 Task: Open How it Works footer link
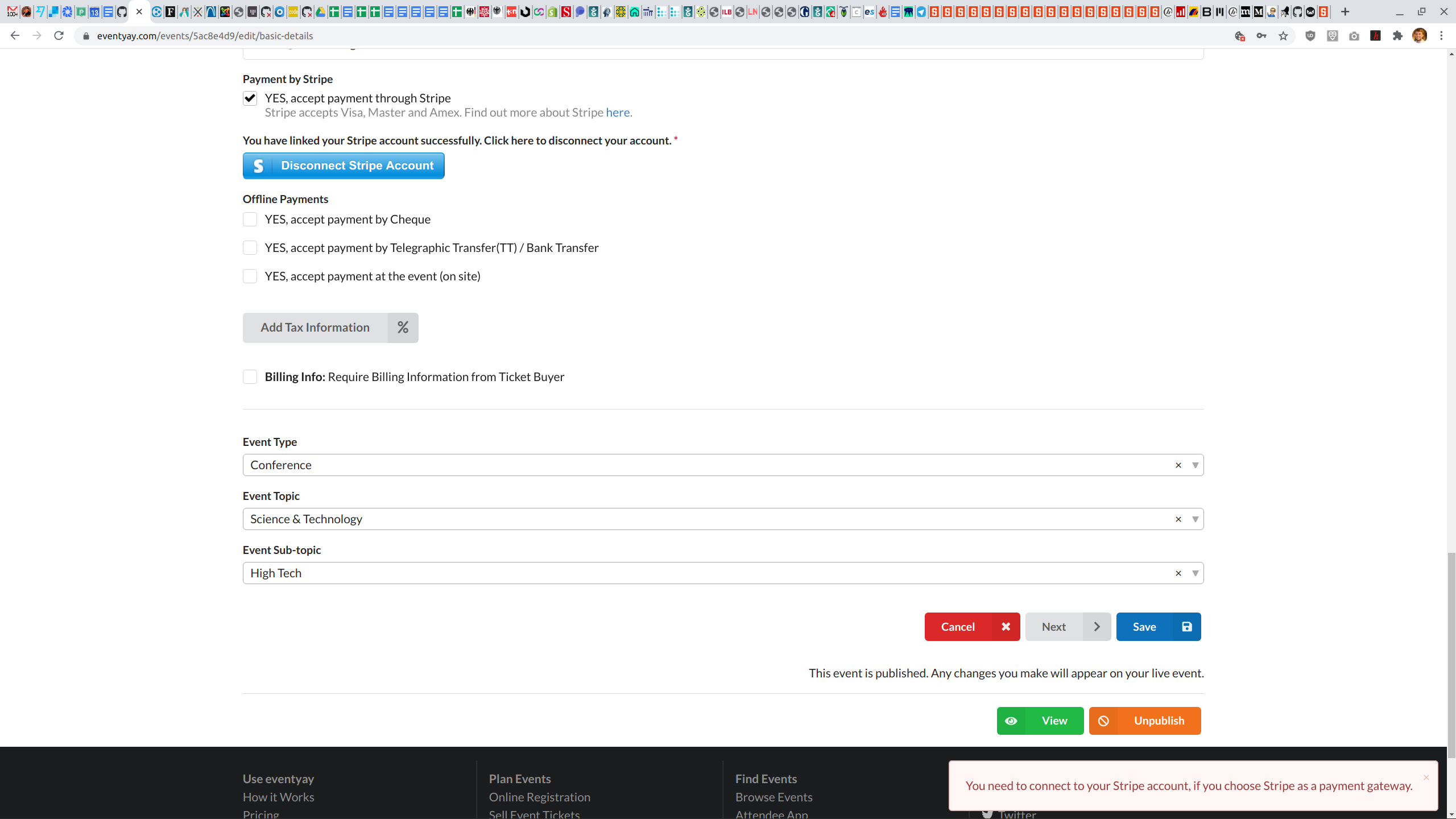(x=278, y=797)
